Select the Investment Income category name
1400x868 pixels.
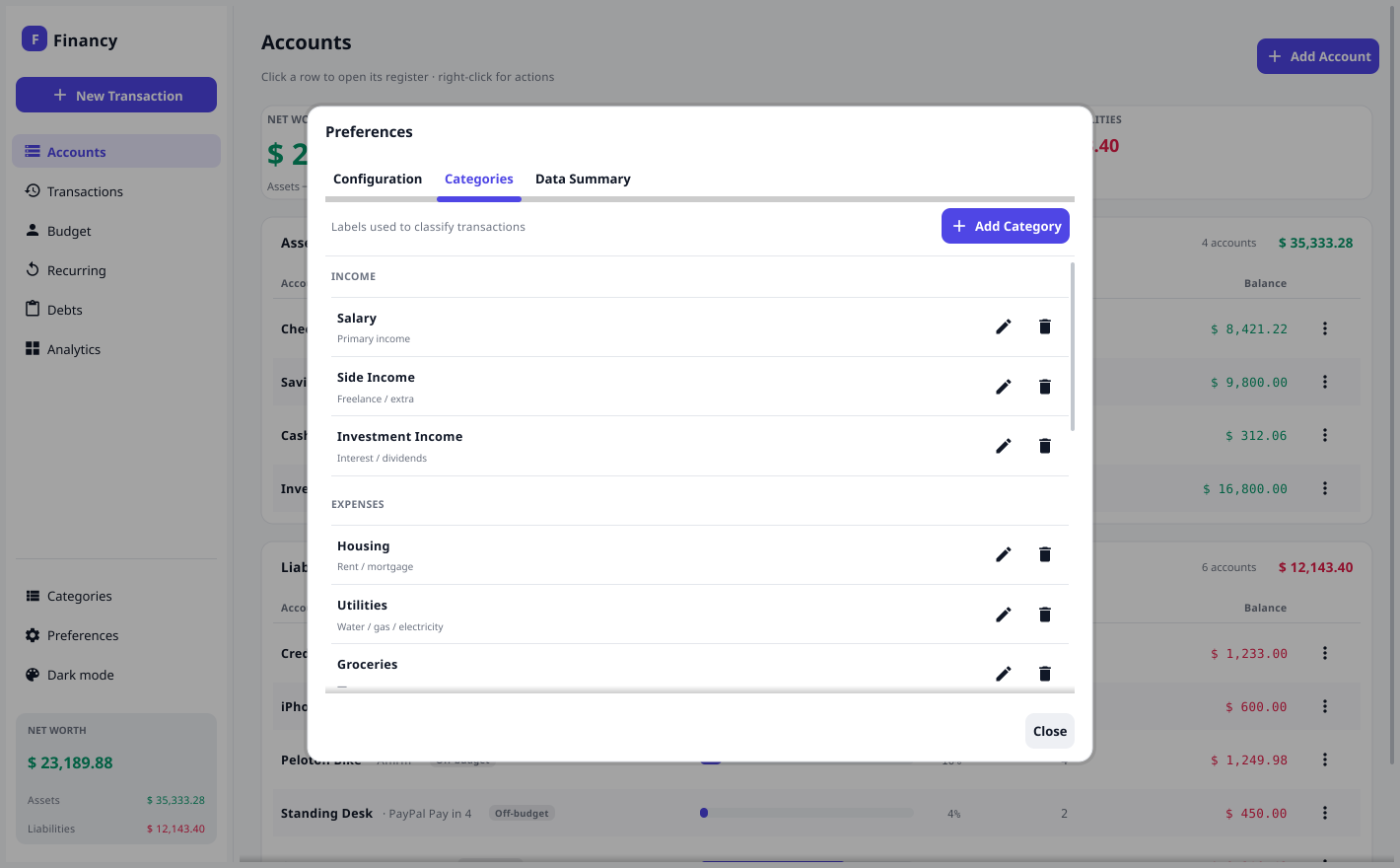[399, 436]
